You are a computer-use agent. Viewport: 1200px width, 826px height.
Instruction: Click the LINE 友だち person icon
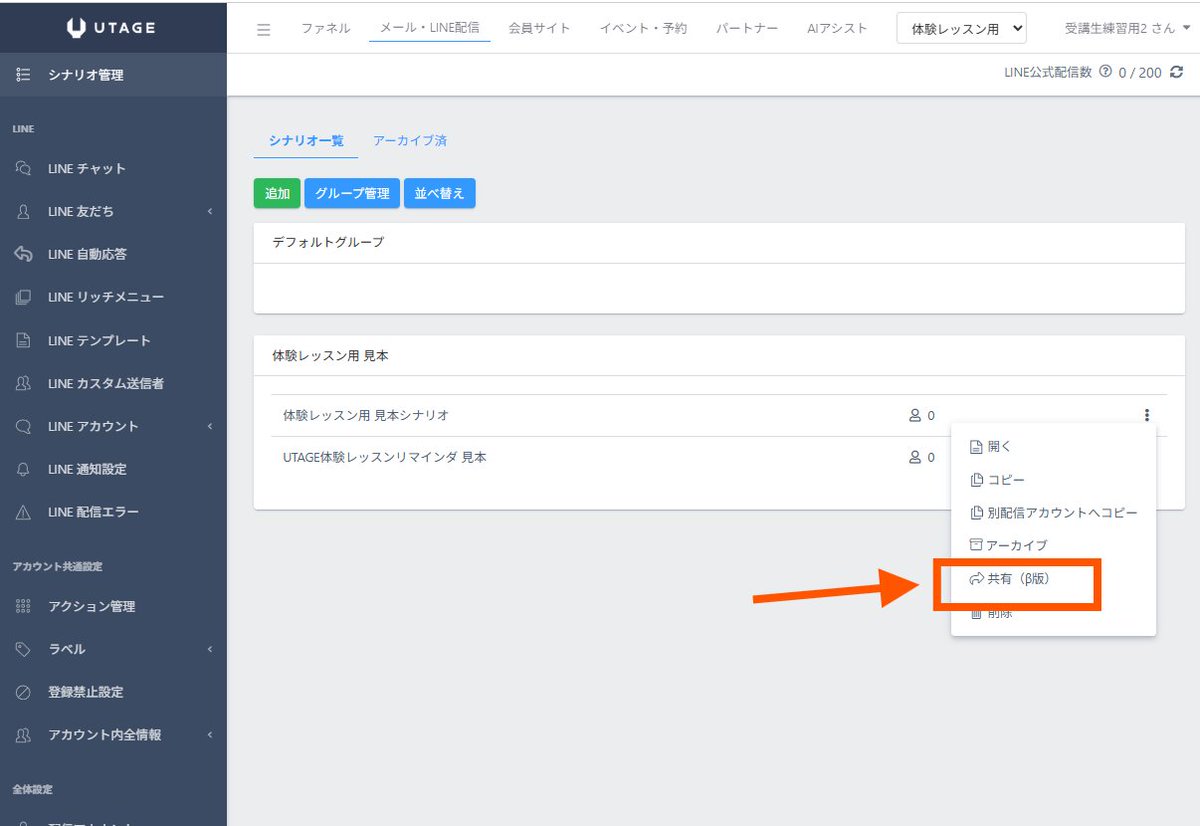(23, 211)
